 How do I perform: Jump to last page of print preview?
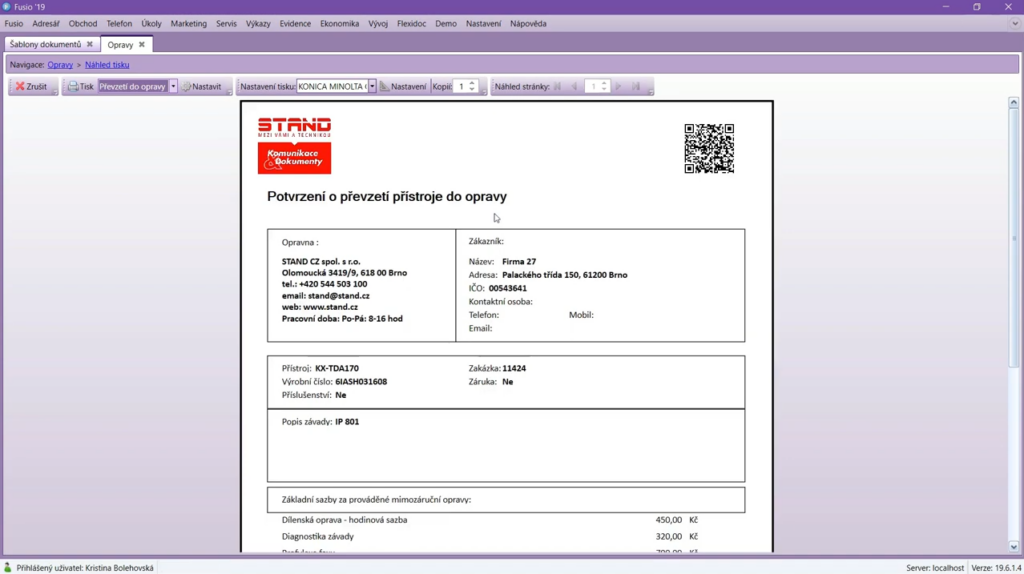tap(636, 87)
